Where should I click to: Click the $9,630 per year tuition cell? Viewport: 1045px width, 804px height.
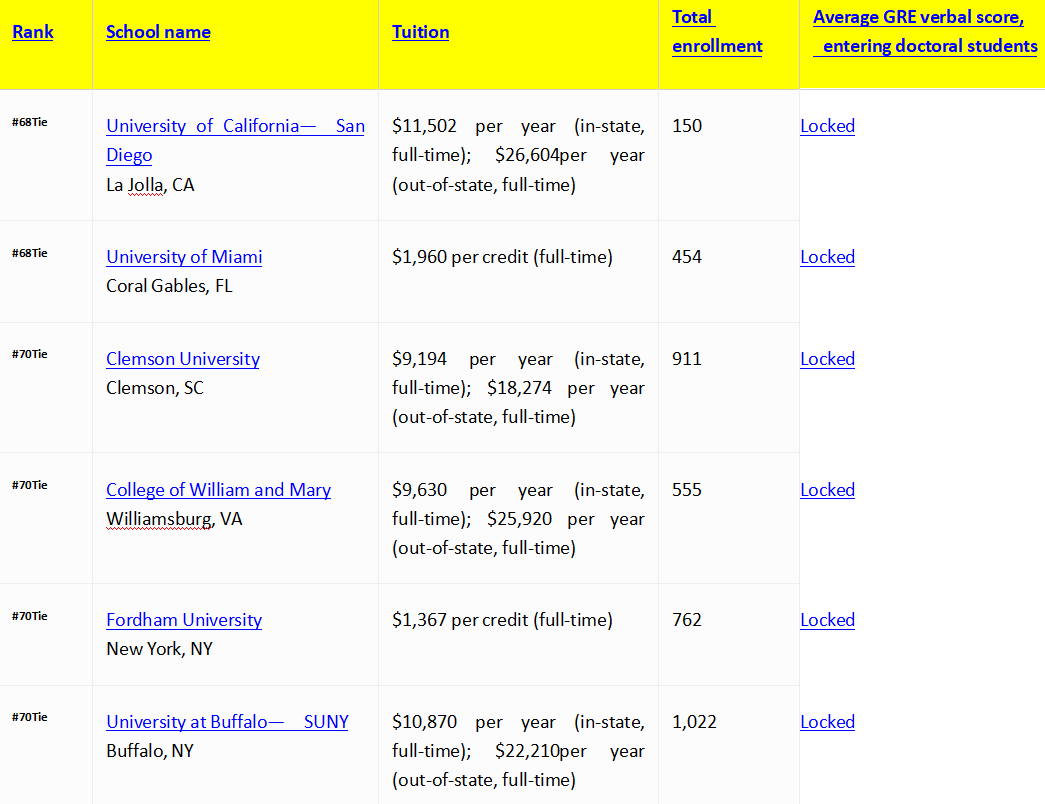pos(519,519)
